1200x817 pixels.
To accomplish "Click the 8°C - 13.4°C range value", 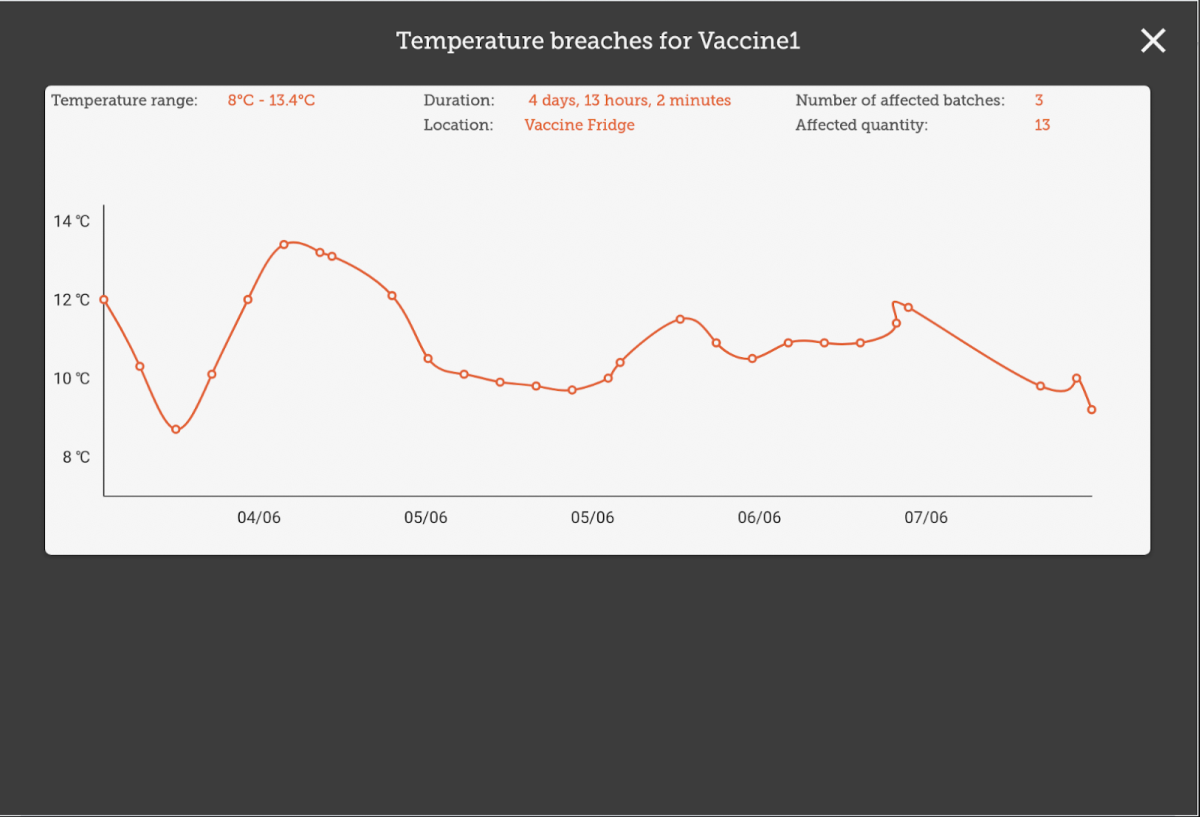I will pos(271,100).
